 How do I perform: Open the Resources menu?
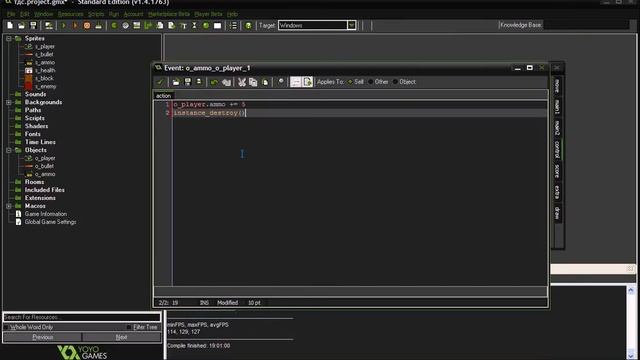pos(70,14)
